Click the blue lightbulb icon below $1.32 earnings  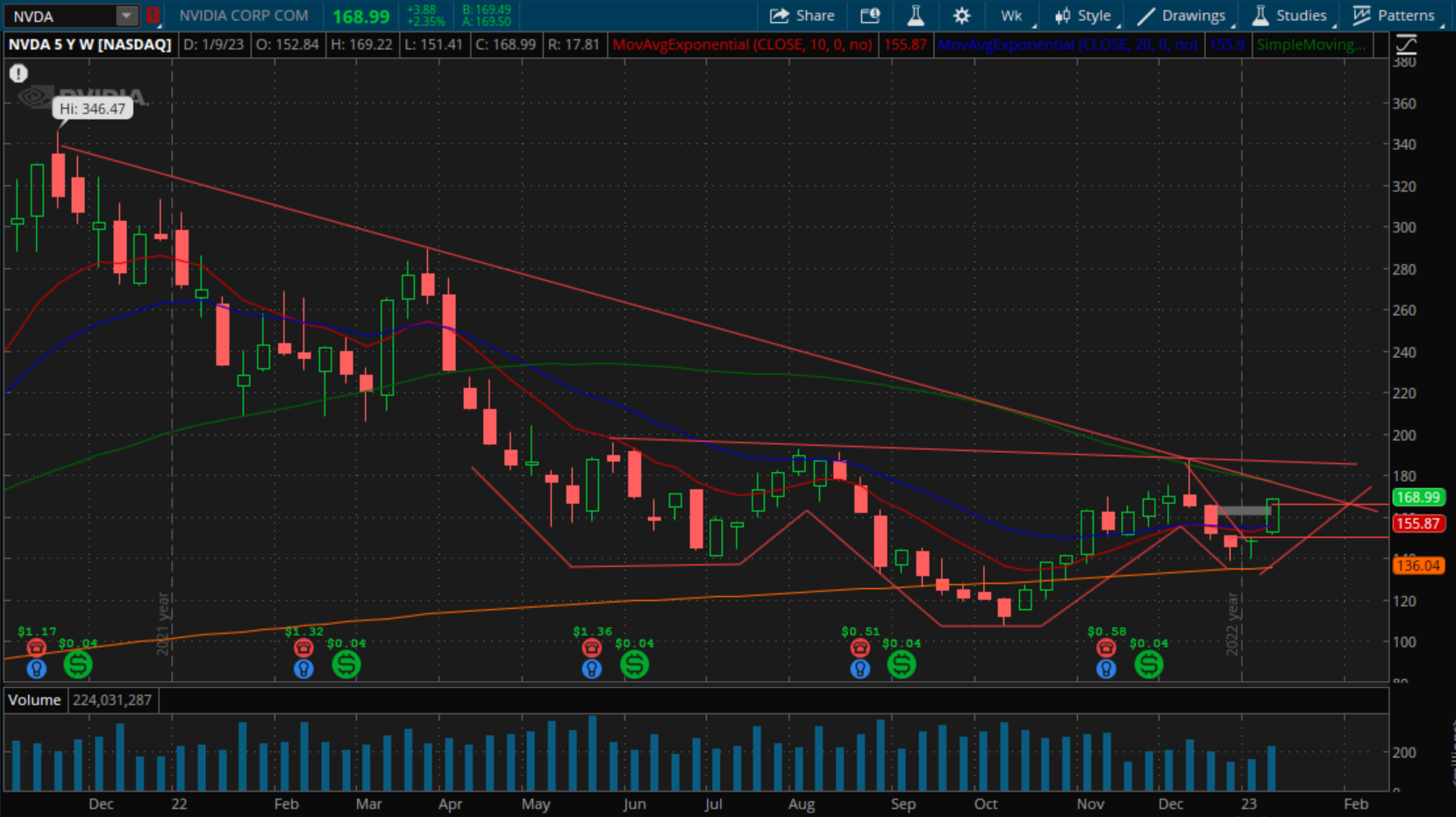point(303,669)
